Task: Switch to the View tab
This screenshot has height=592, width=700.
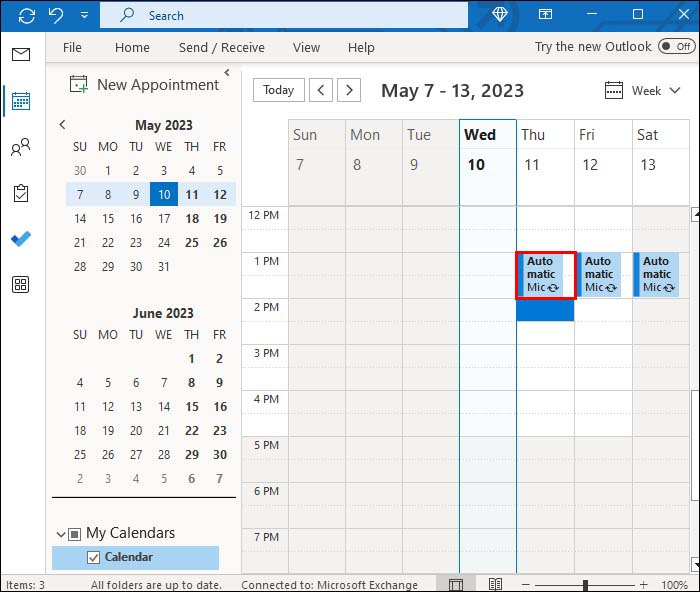Action: pyautogui.click(x=306, y=47)
